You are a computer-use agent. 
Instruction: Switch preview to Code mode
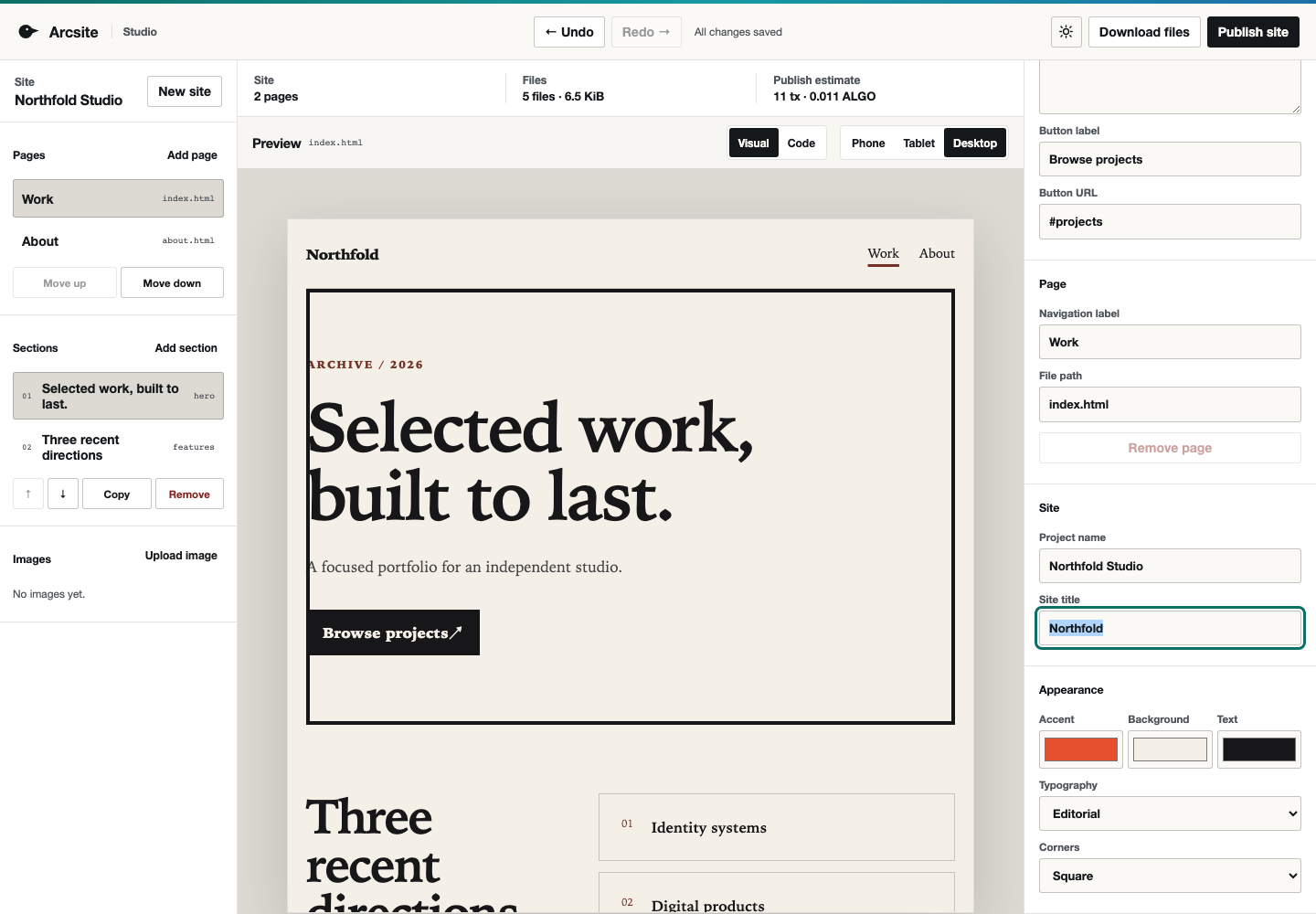coord(801,143)
